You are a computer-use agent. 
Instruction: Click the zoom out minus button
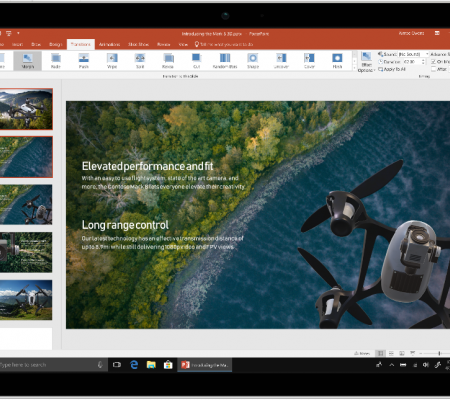[421, 353]
